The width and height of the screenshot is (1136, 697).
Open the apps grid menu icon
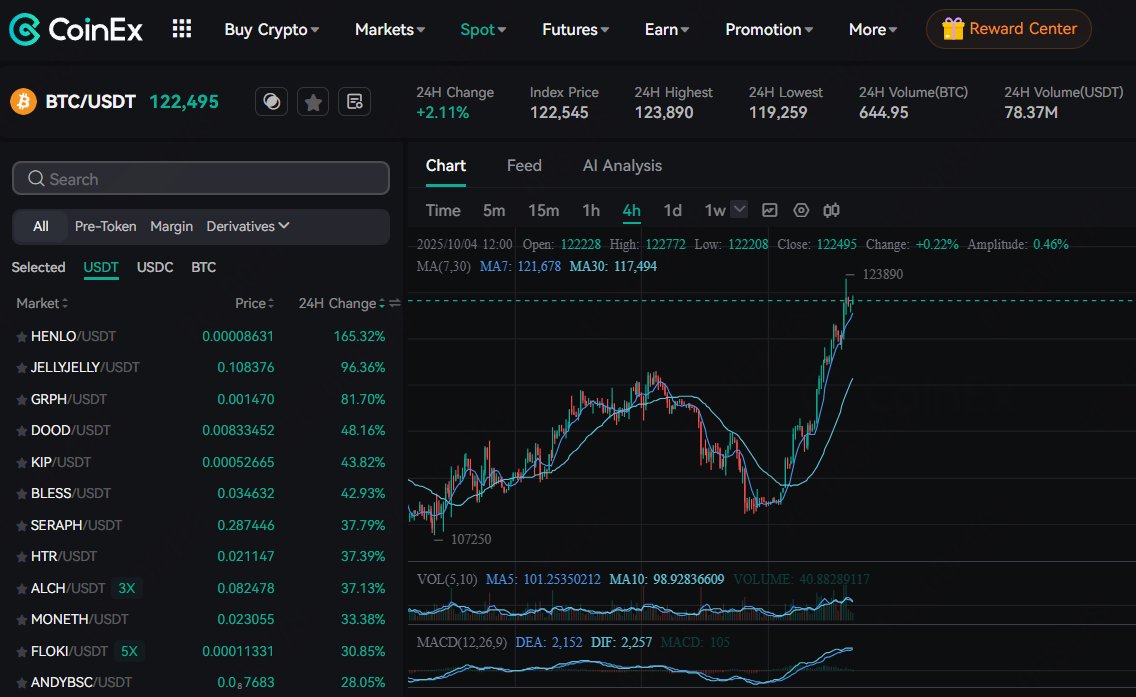click(x=182, y=29)
